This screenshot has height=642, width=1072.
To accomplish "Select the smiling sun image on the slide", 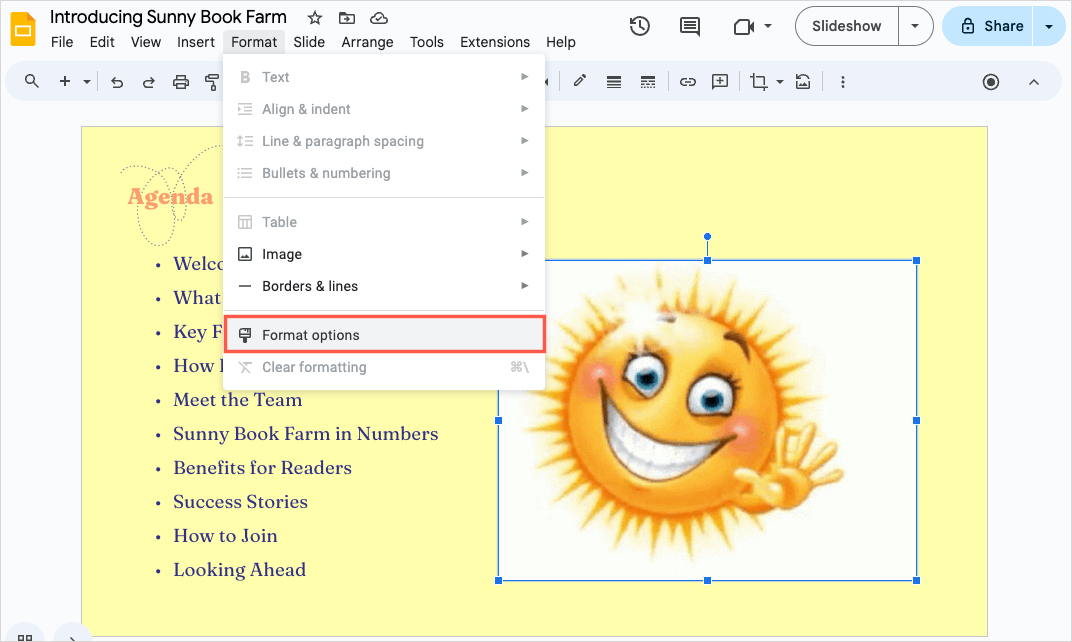I will pos(707,420).
